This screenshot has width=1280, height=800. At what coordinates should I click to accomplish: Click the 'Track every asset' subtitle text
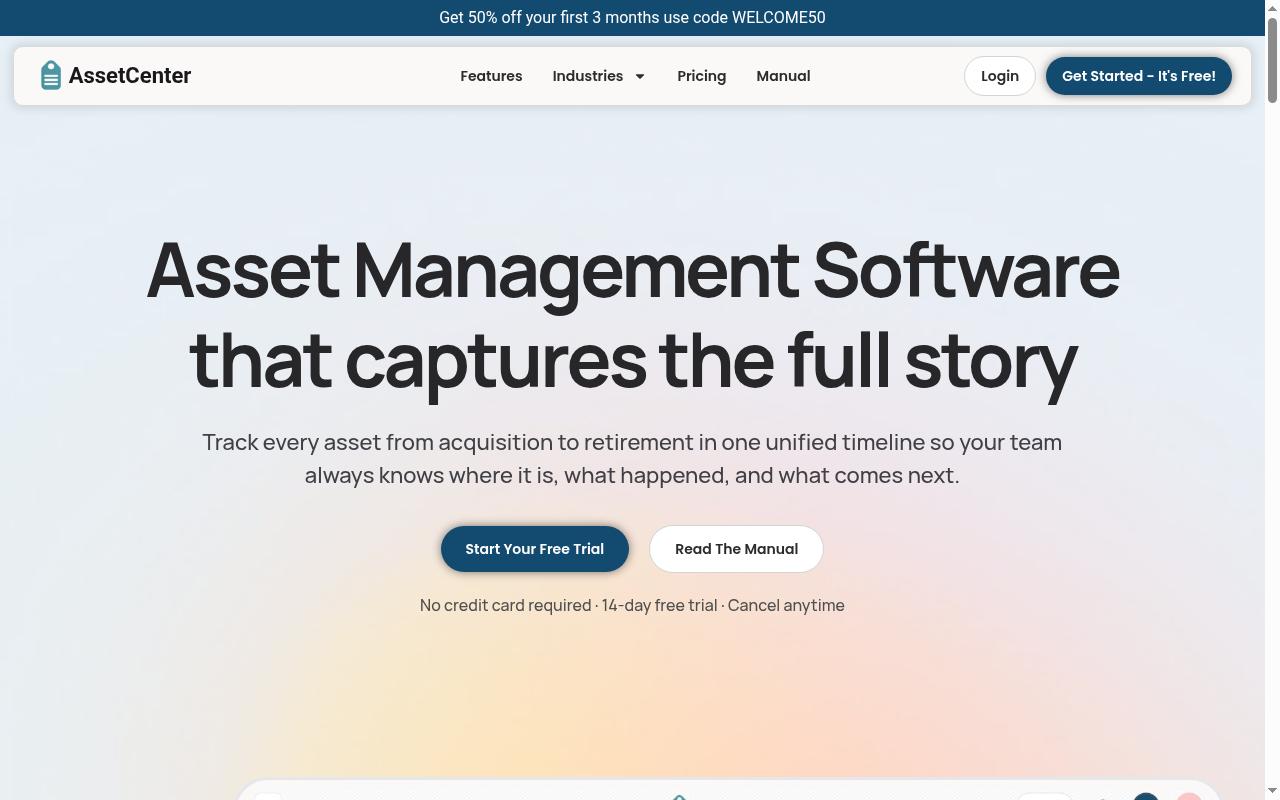point(632,458)
